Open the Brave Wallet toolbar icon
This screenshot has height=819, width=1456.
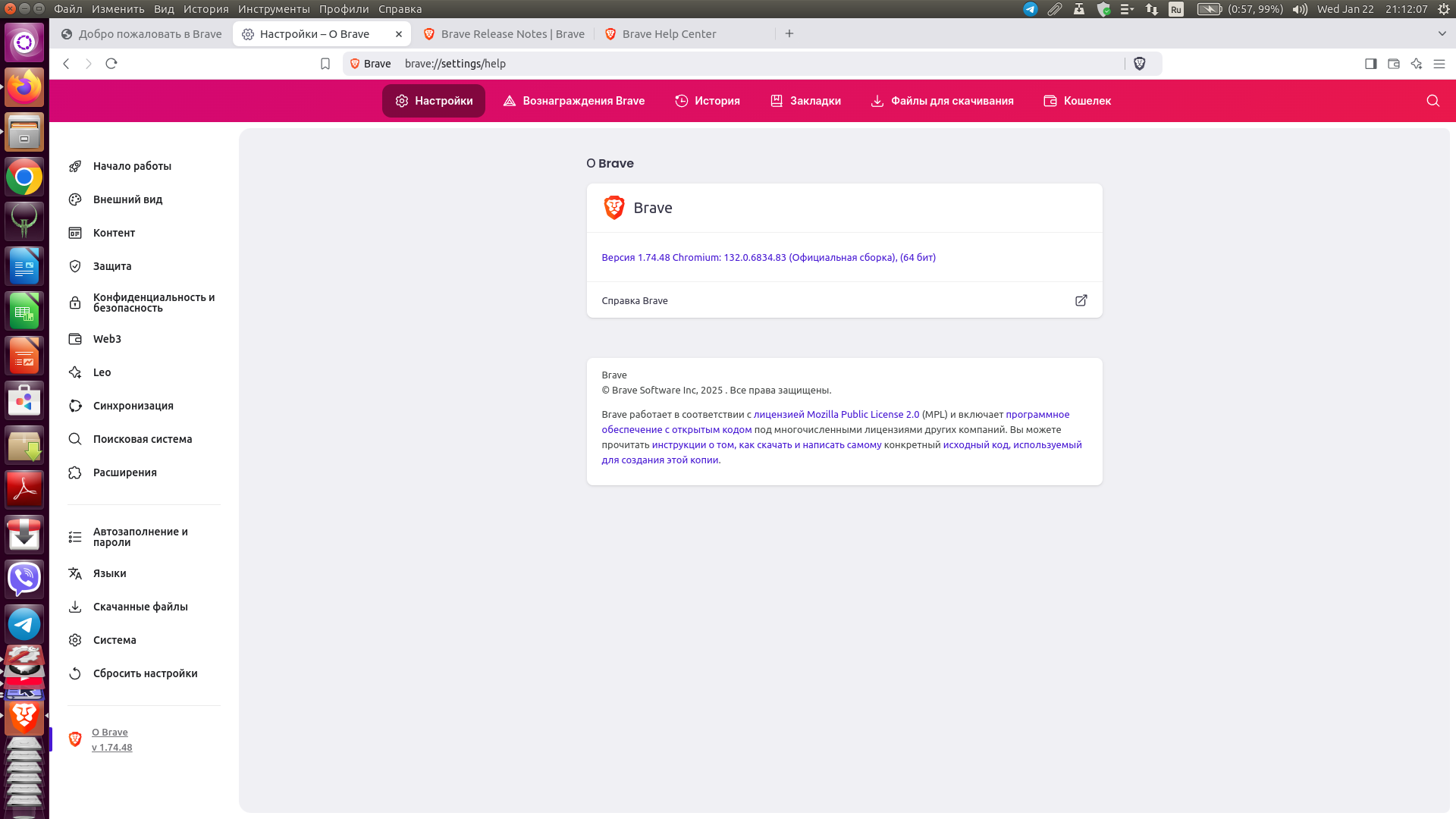[x=1393, y=64]
